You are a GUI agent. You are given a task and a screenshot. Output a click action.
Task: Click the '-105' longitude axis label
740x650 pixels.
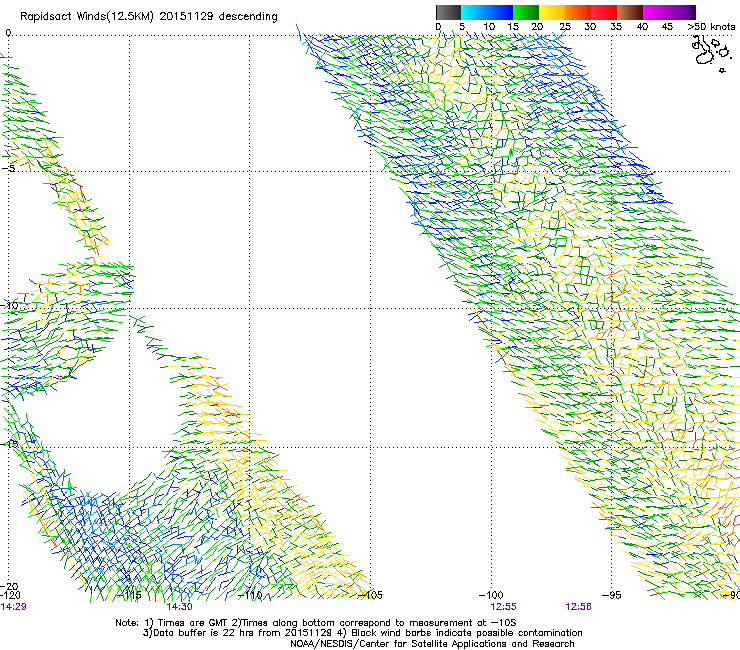coord(370,595)
